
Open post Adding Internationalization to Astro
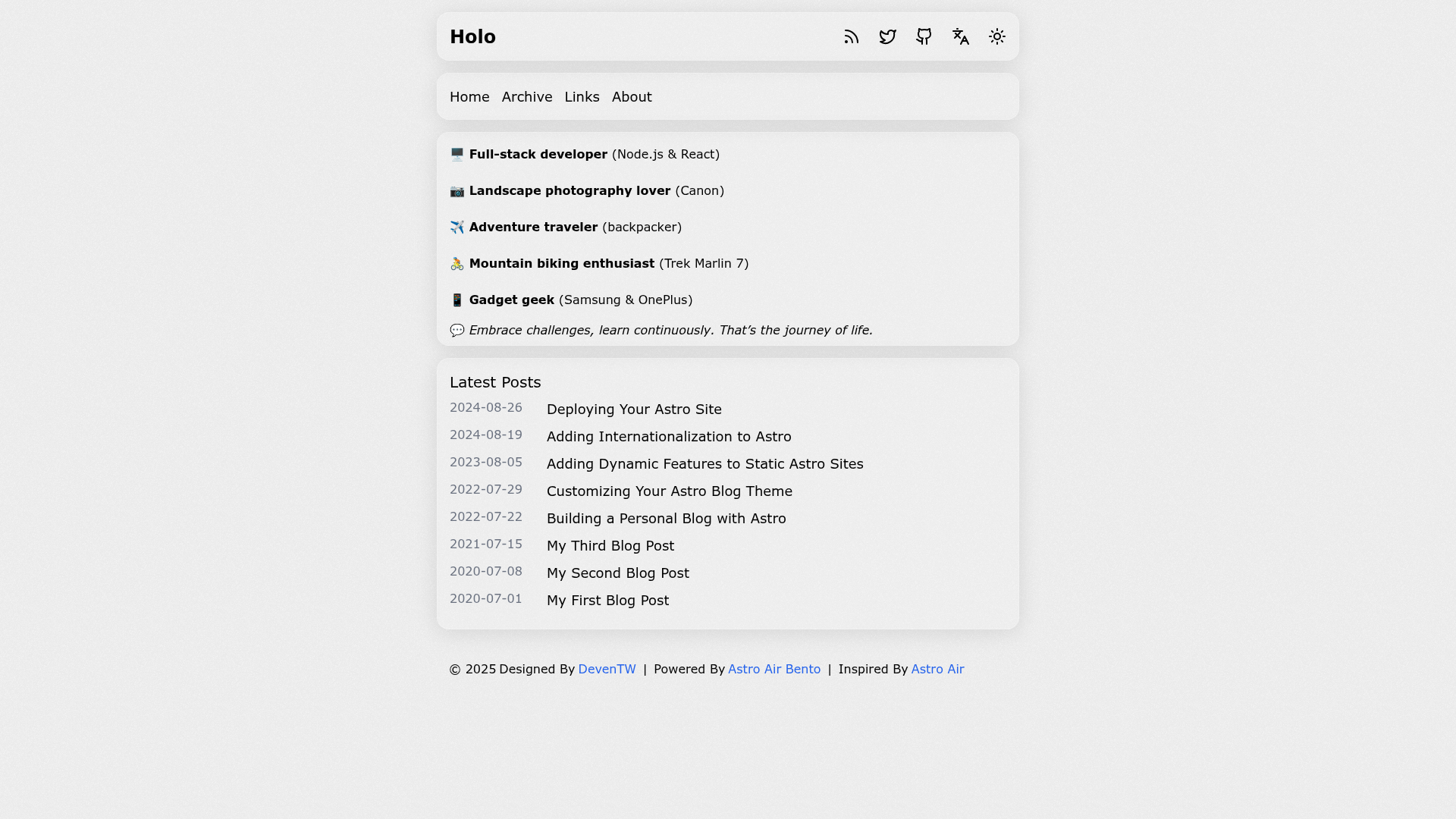pyautogui.click(x=669, y=437)
